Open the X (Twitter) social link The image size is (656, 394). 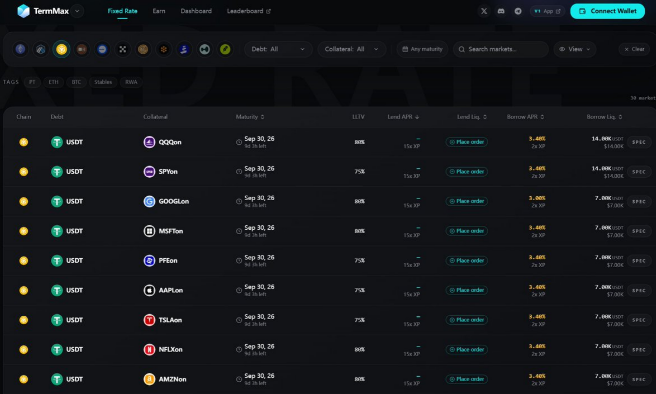coord(484,11)
